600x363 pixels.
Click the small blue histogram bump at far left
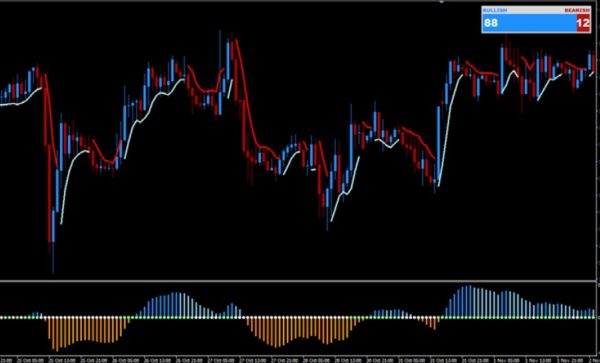tap(37, 314)
